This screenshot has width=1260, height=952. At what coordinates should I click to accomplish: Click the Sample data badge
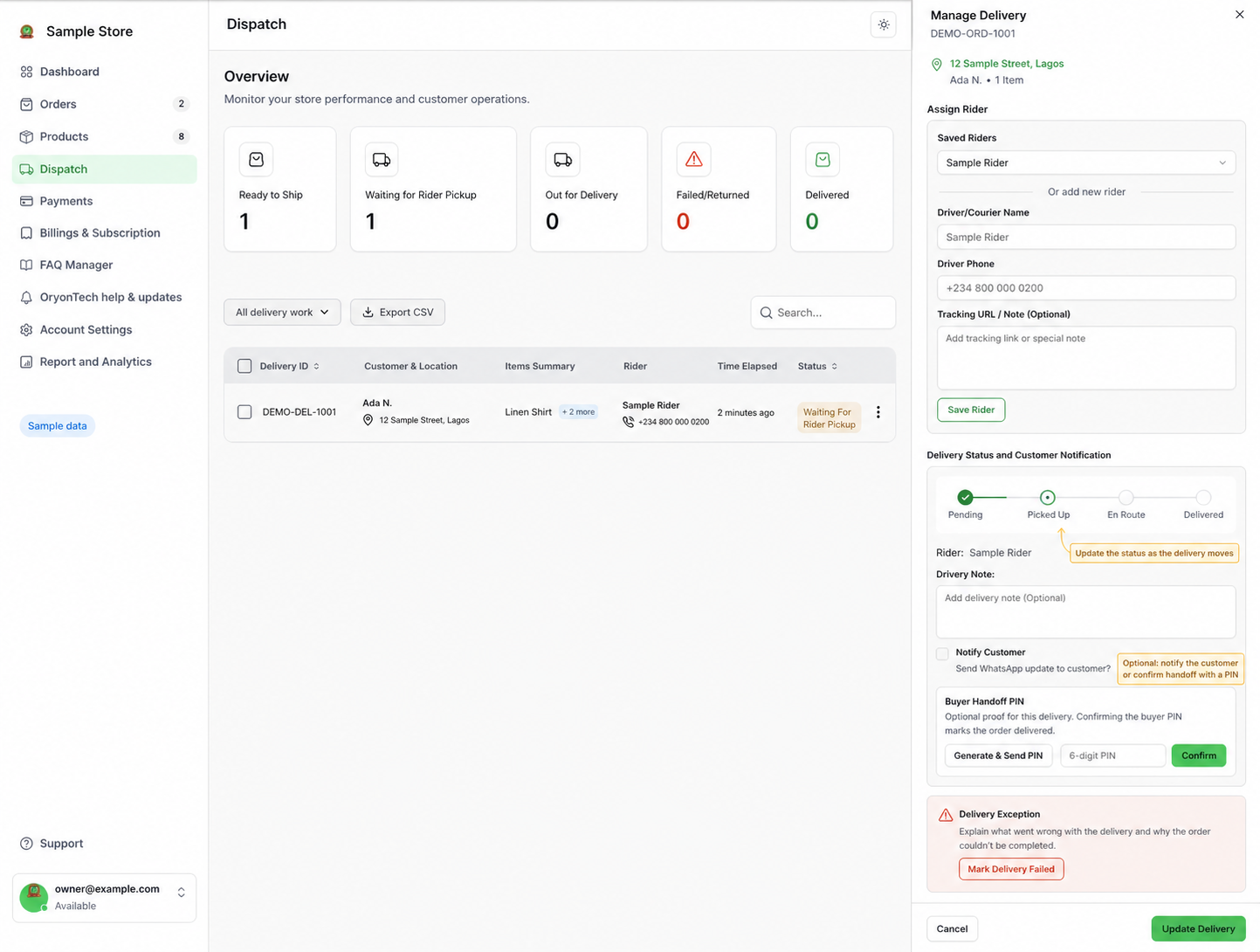pyautogui.click(x=58, y=426)
